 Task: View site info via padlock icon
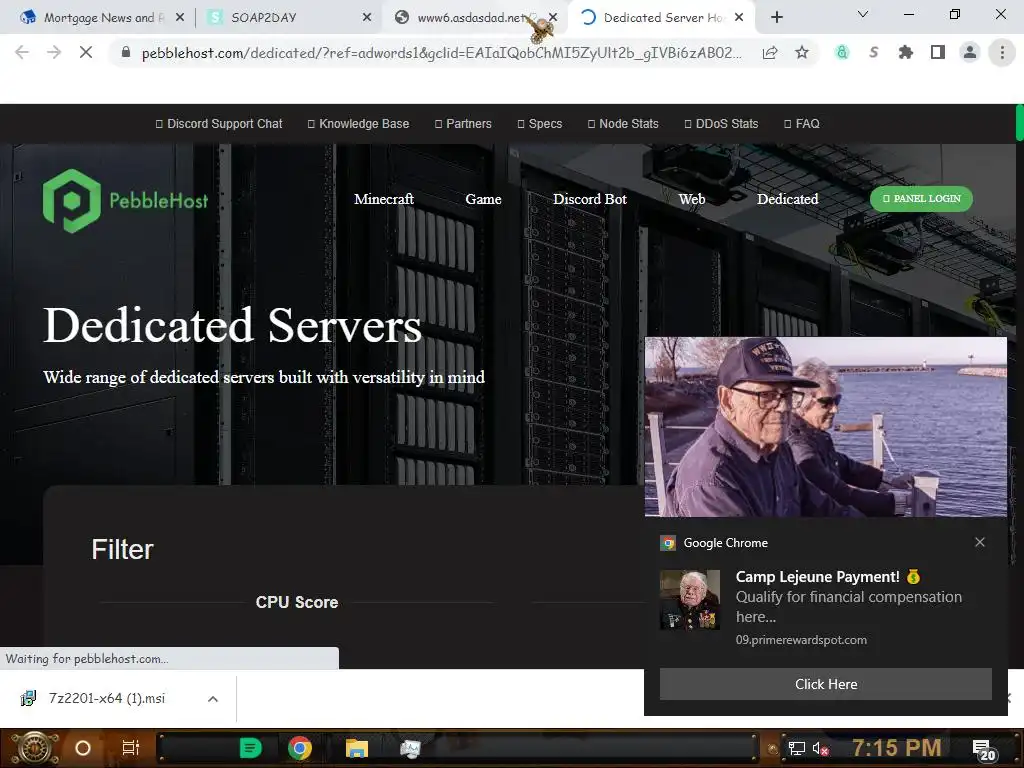coord(126,53)
